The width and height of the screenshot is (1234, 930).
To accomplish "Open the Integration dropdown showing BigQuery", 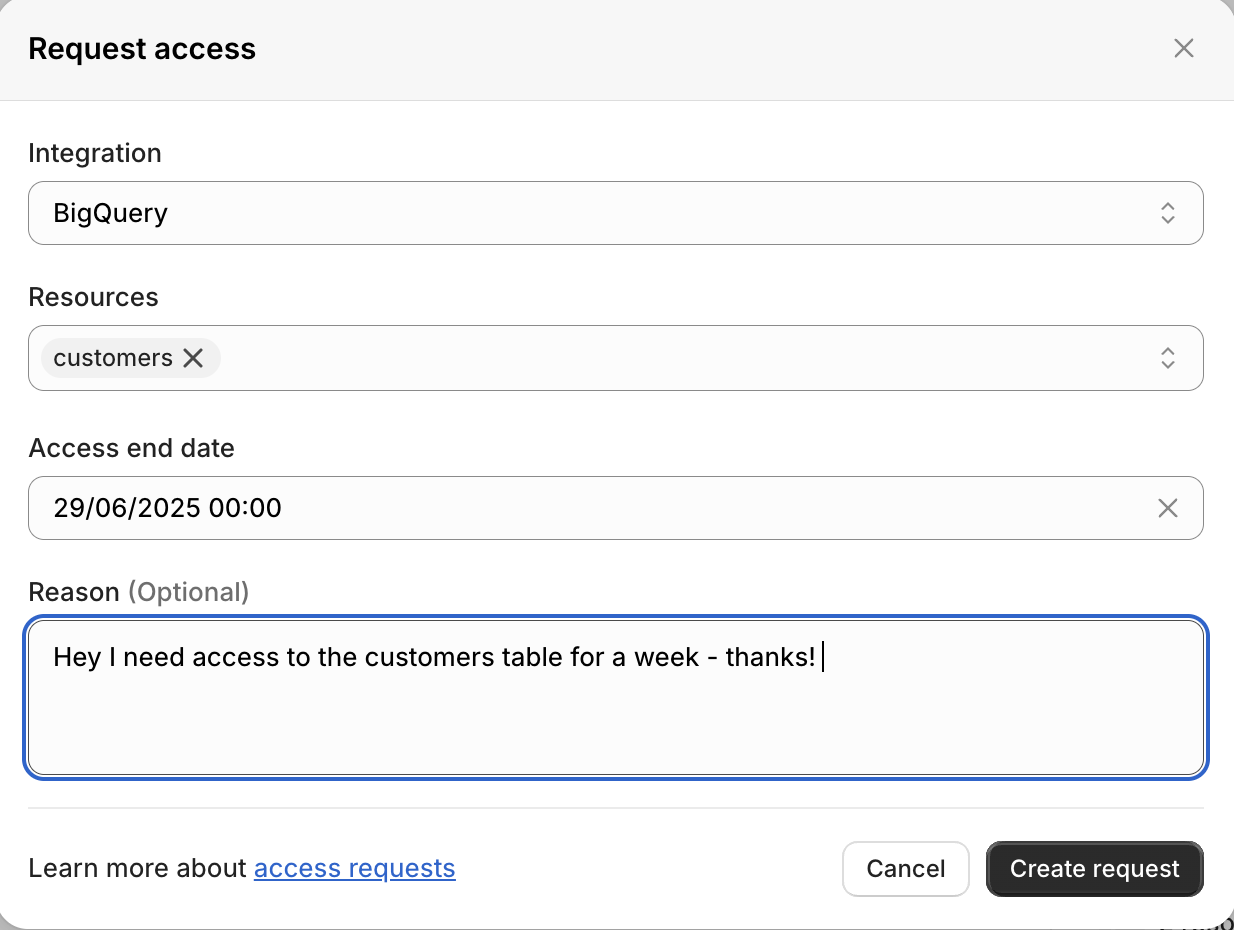I will pos(600,213).
